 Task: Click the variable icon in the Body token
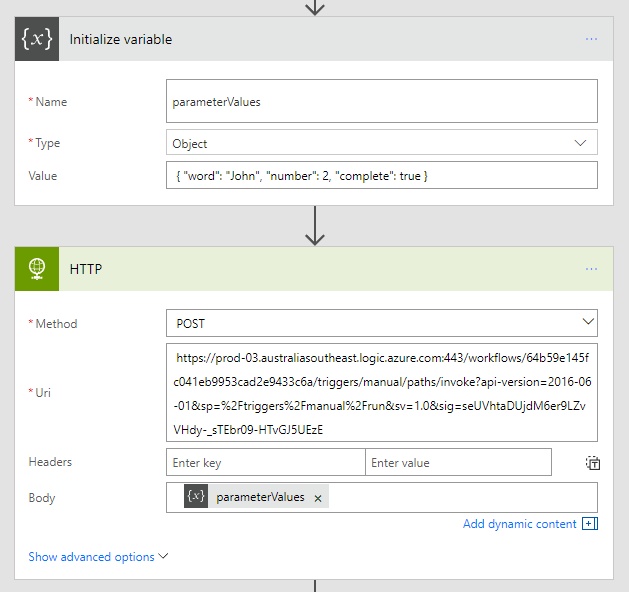pyautogui.click(x=197, y=497)
